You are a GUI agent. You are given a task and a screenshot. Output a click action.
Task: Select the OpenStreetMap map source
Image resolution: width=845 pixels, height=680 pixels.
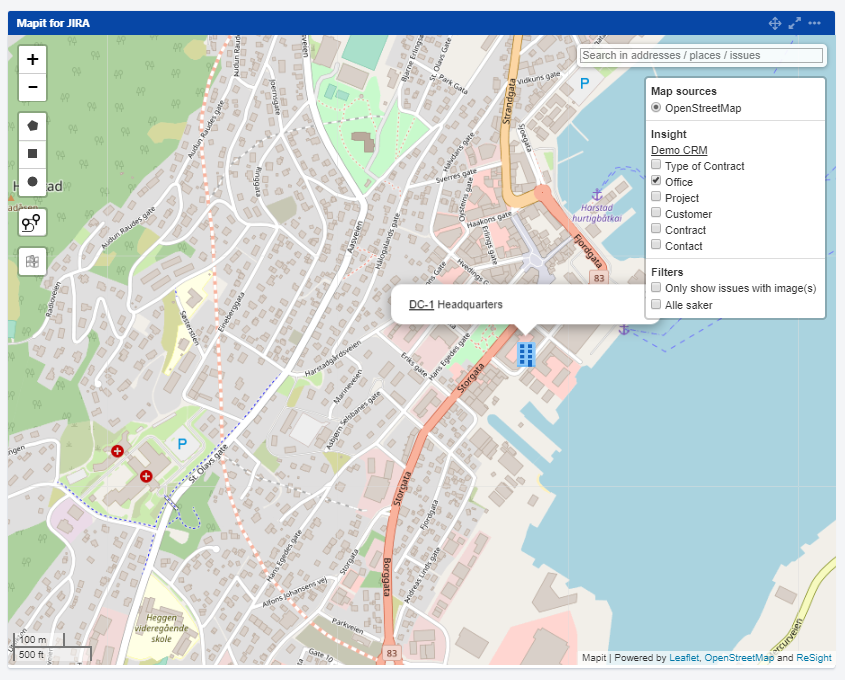click(x=656, y=108)
